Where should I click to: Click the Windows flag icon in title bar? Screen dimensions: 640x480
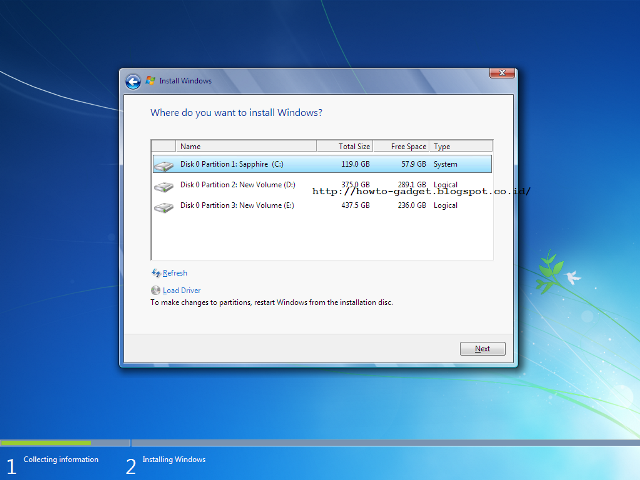pyautogui.click(x=150, y=80)
